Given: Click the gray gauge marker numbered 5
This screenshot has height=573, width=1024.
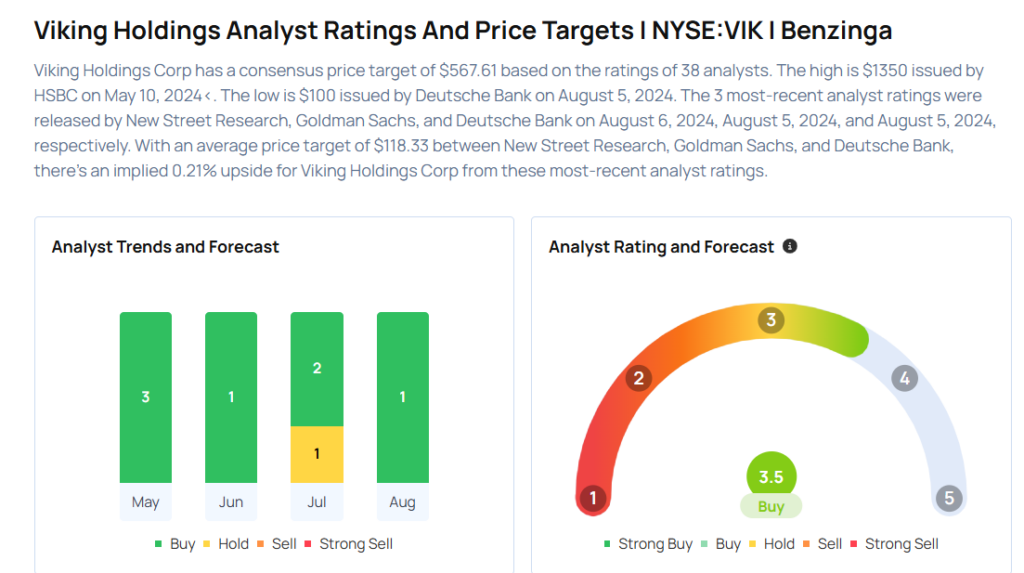Looking at the screenshot, I should [947, 497].
